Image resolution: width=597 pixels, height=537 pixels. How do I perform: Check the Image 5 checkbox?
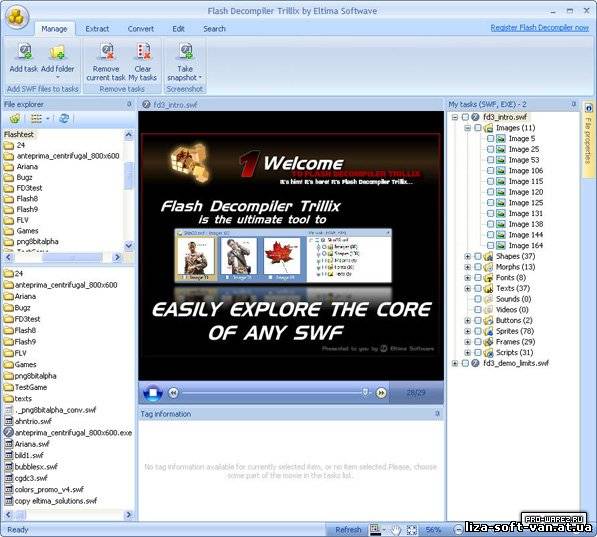point(490,139)
